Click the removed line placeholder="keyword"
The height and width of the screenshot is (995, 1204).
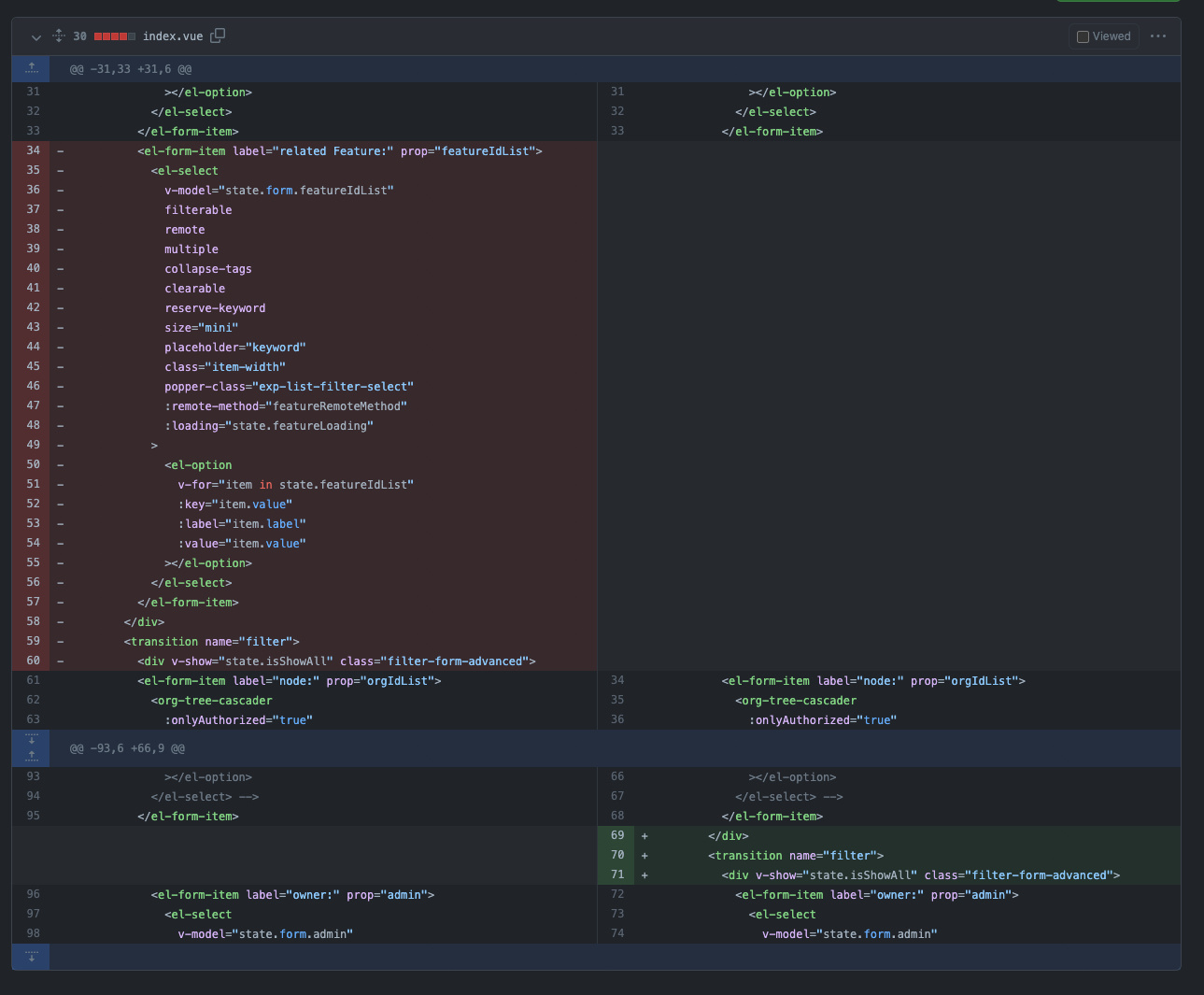[x=235, y=348]
